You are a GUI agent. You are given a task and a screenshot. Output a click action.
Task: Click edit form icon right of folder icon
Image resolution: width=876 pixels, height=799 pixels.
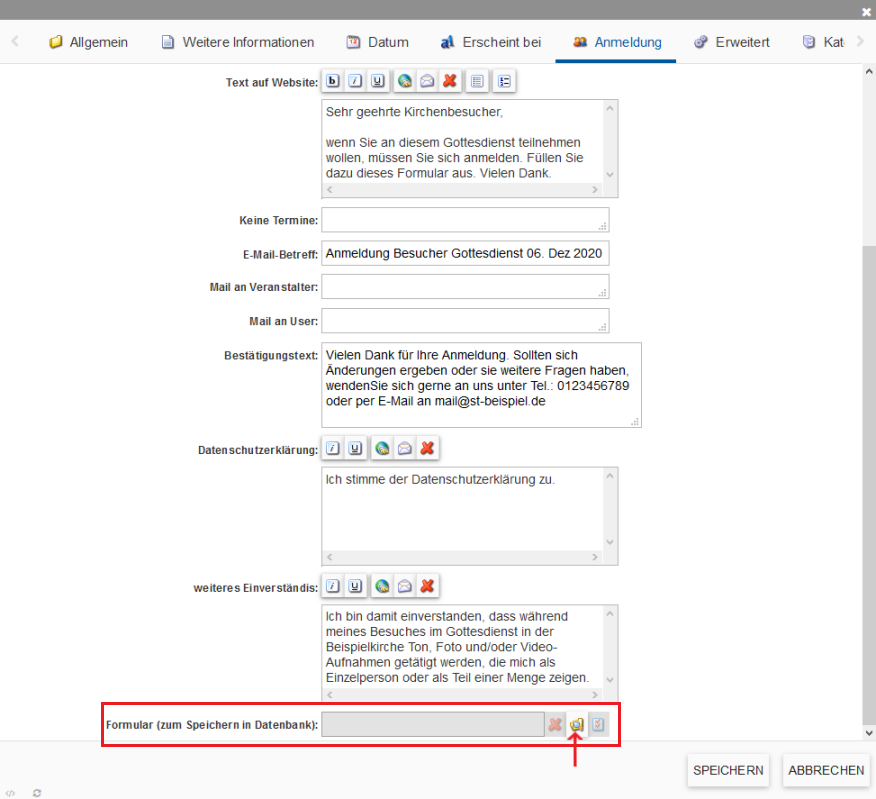(599, 725)
